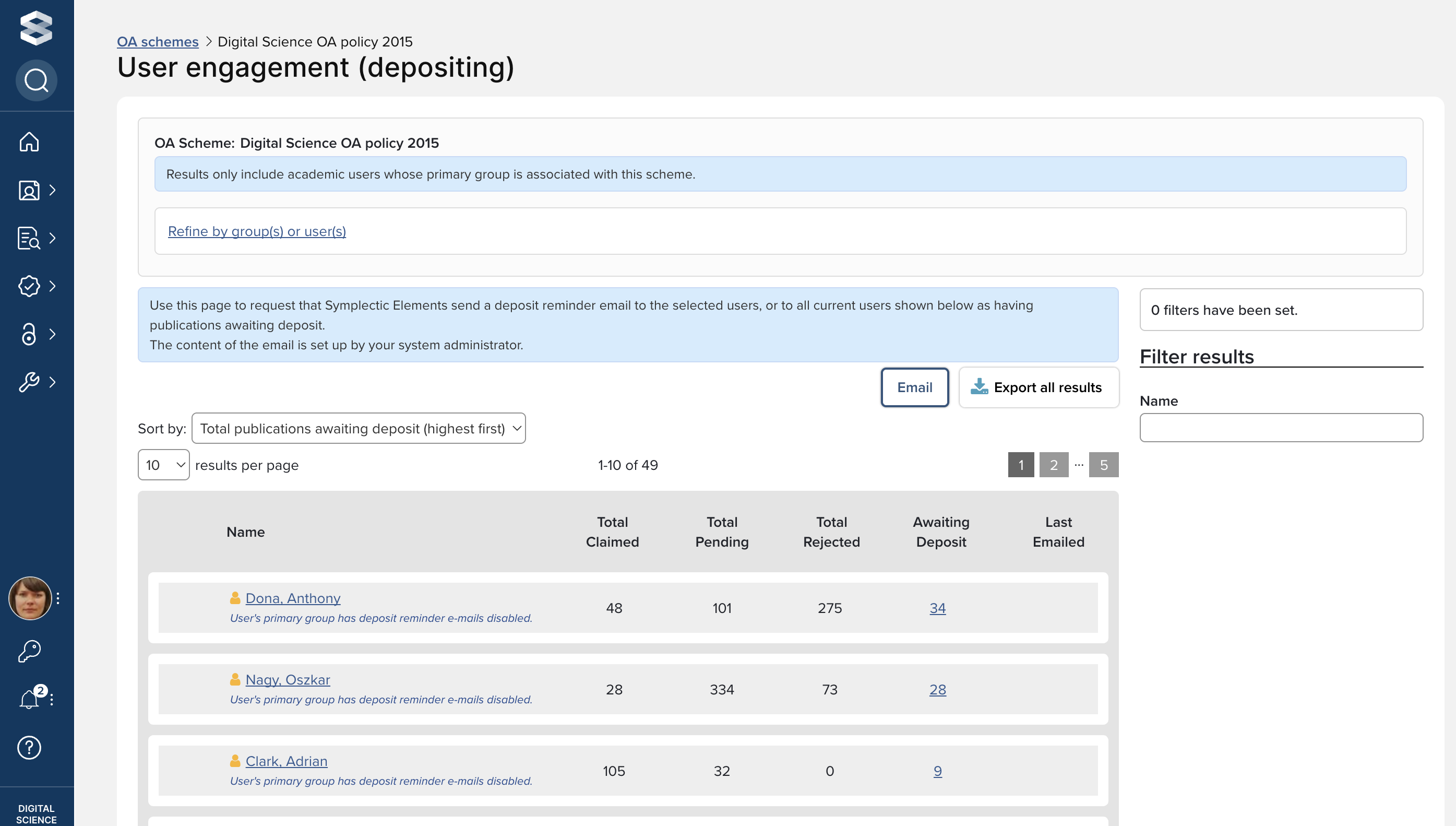Open the OA schemes breadcrumb link
This screenshot has height=826, width=1456.
158,41
